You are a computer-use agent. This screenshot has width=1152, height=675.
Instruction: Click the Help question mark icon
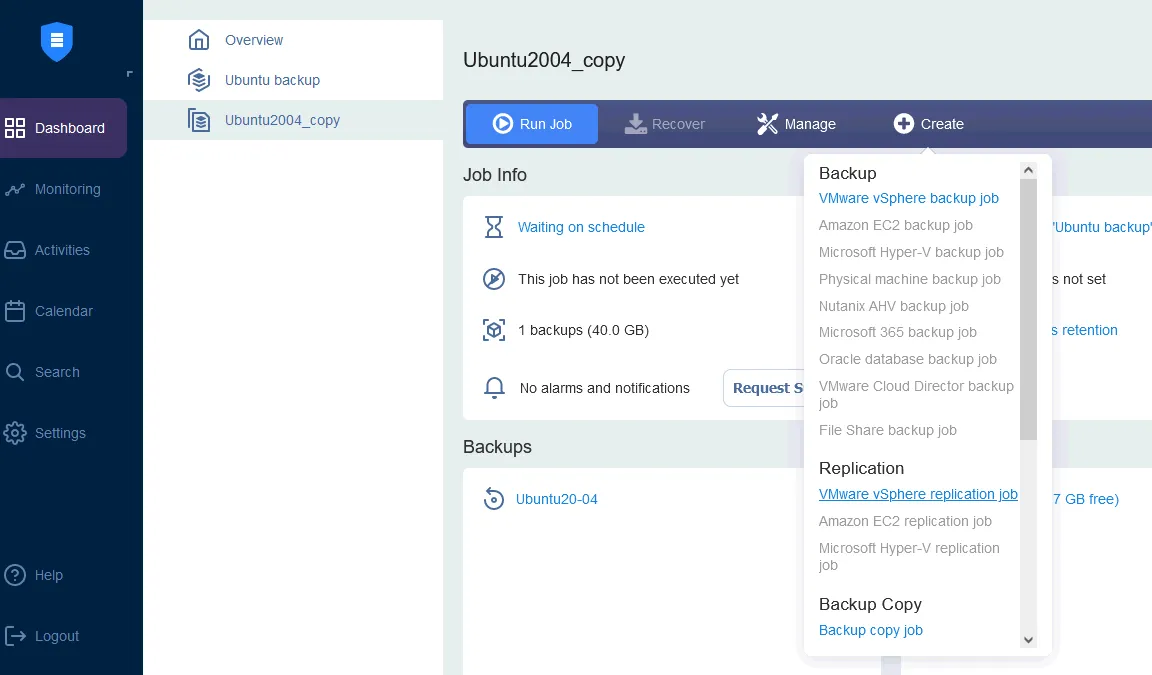15,575
